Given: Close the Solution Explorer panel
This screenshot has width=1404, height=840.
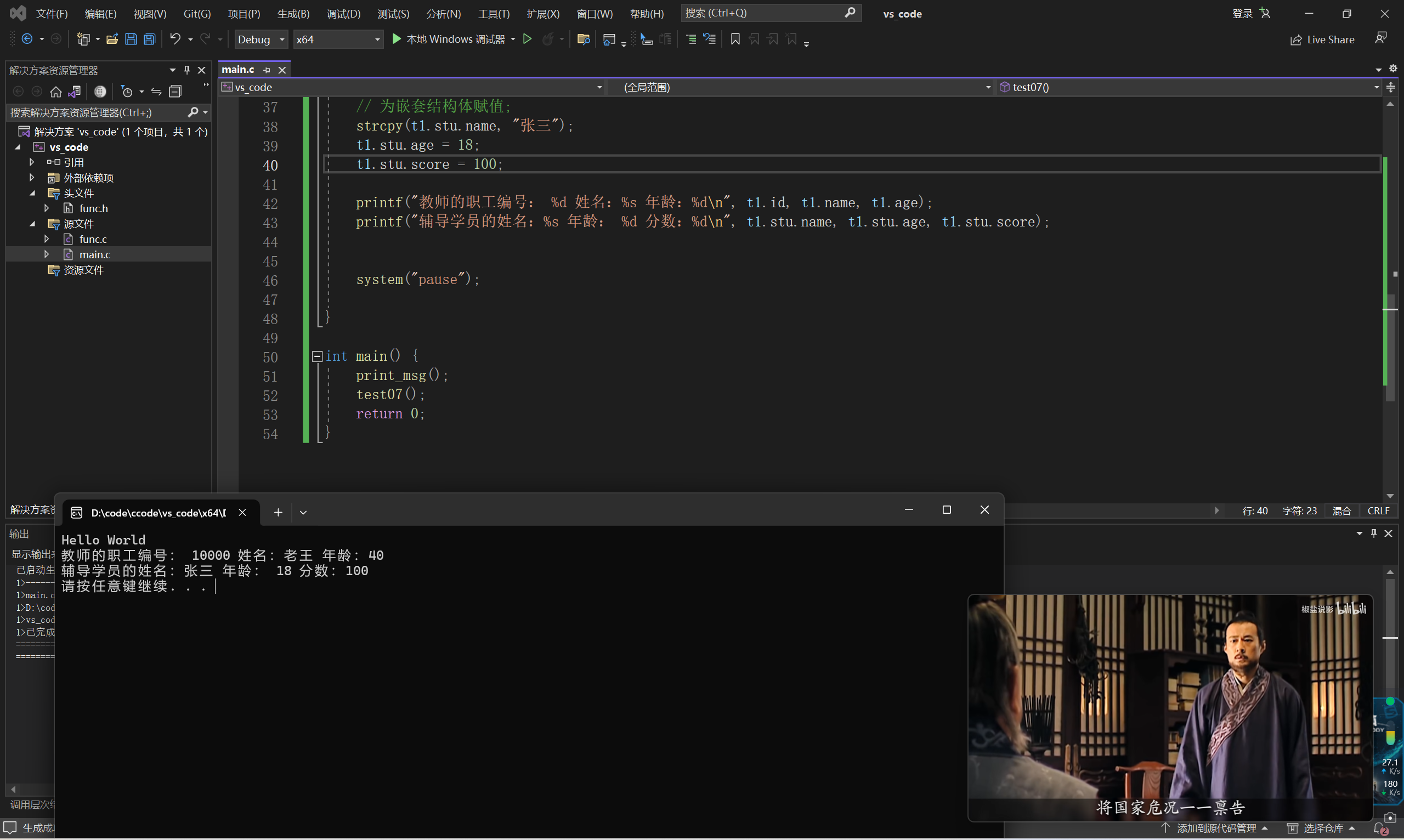Looking at the screenshot, I should pos(201,70).
